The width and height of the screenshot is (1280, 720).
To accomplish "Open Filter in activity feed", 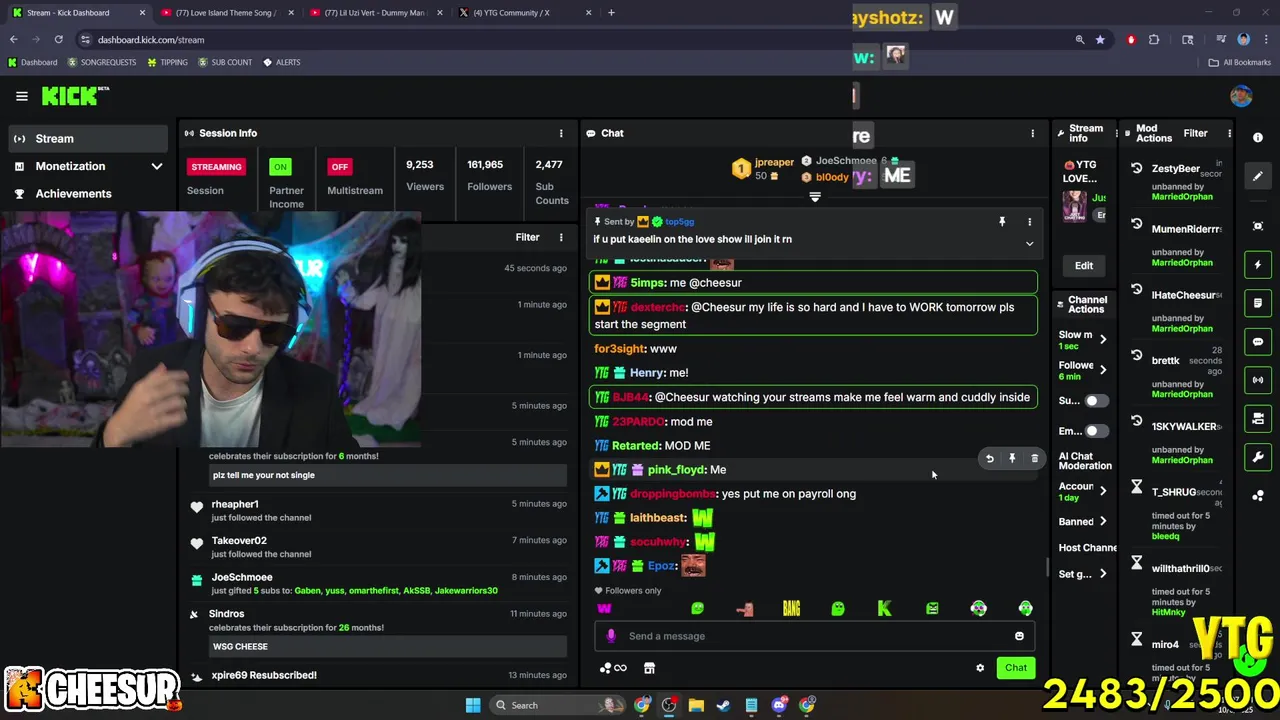I will (527, 237).
